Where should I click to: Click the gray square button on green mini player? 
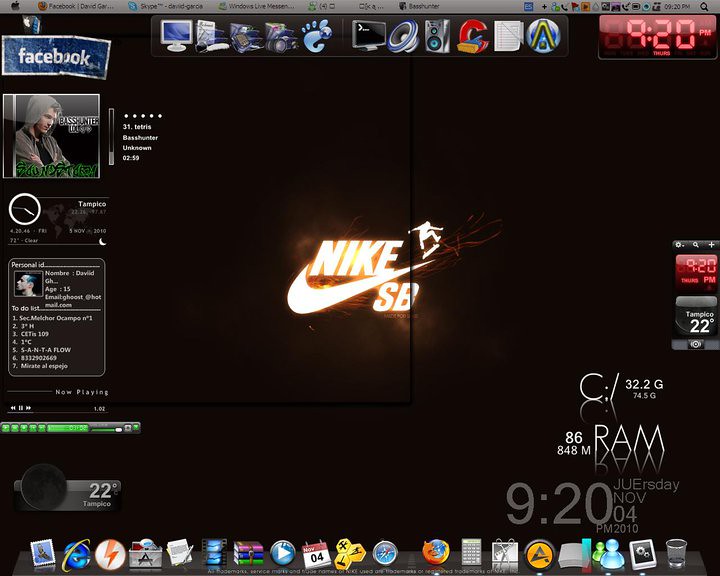128,428
